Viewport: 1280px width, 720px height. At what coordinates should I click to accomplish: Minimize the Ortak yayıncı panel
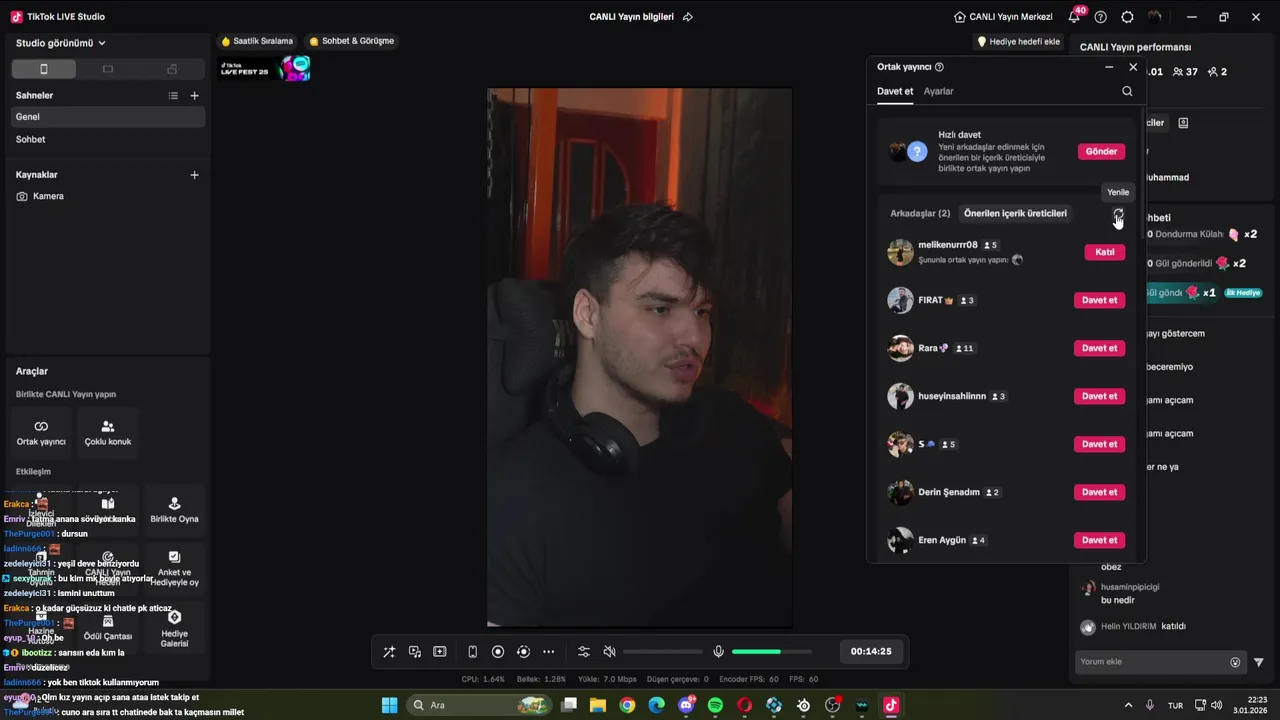1109,67
